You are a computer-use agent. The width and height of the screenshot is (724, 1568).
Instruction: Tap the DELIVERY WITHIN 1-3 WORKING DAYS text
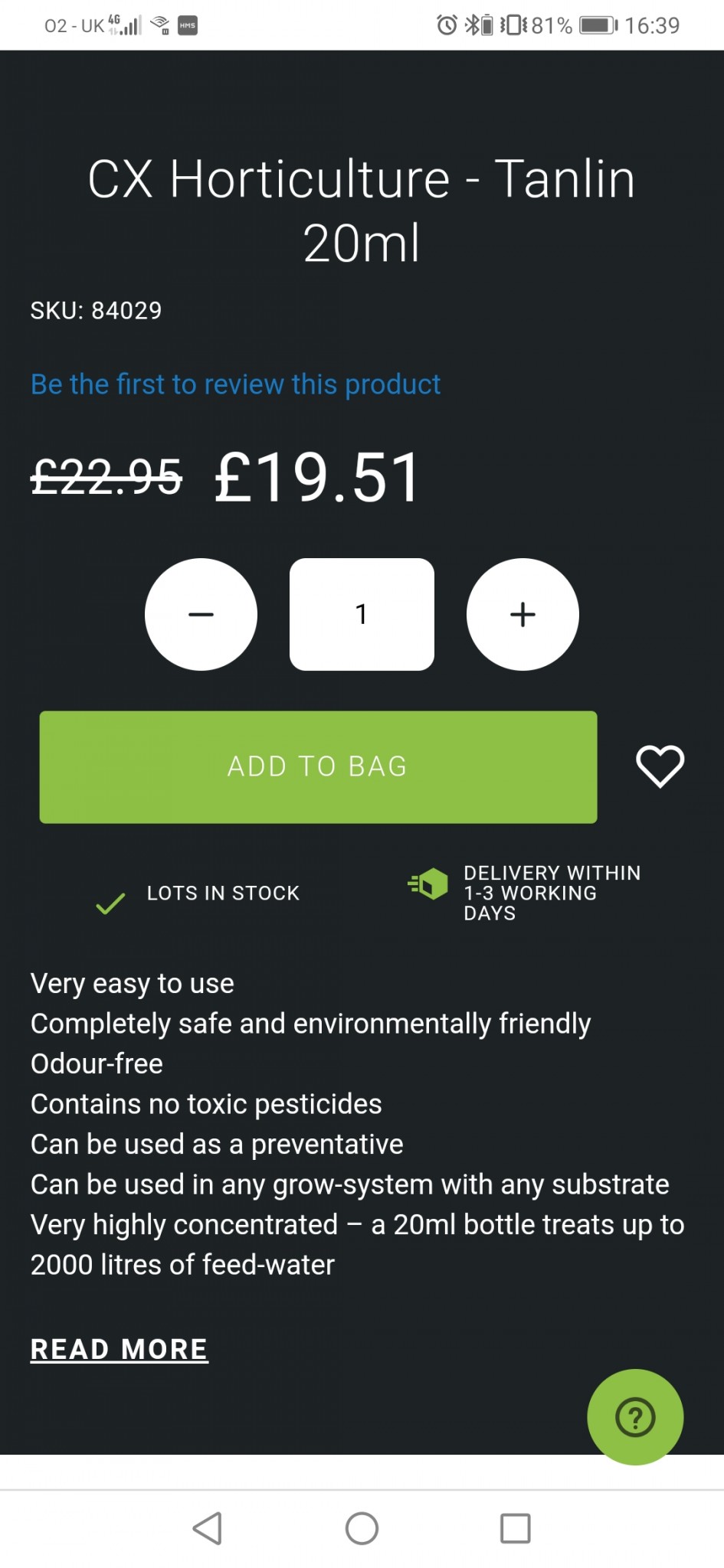[552, 893]
